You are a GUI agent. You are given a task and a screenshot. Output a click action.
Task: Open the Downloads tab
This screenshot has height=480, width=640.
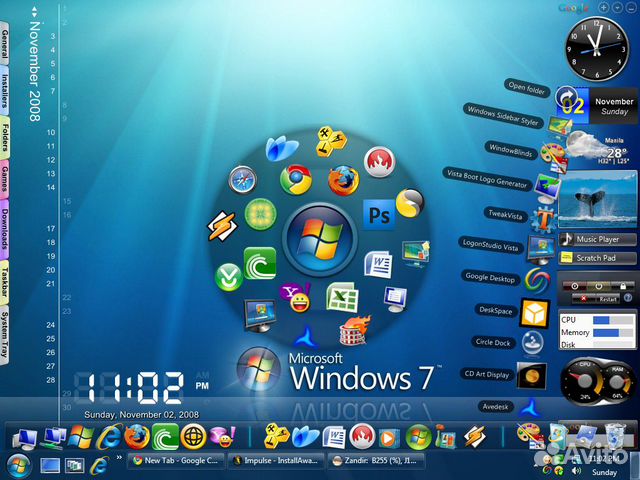(4, 229)
